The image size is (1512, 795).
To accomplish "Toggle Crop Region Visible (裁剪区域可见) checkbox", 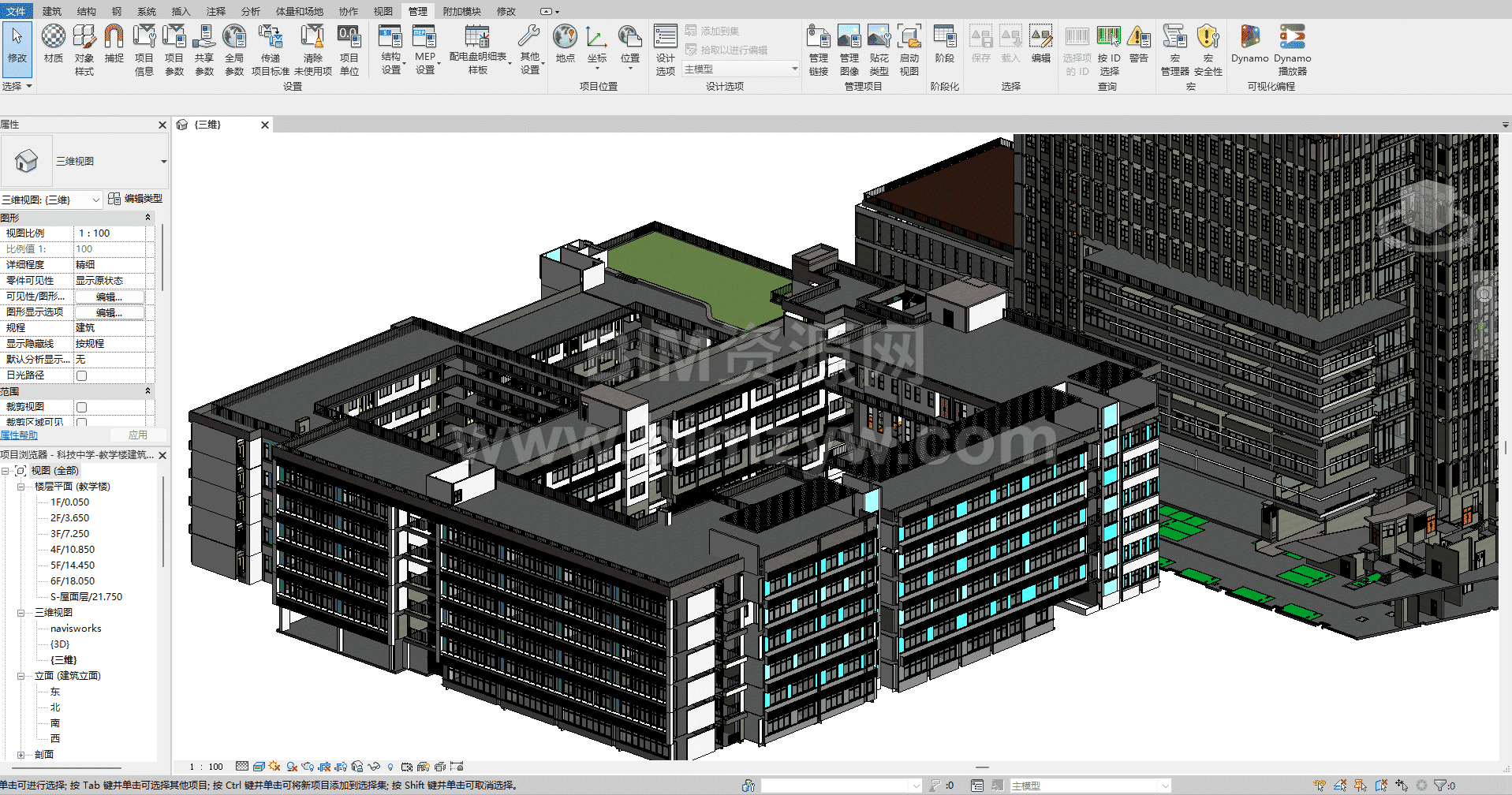I will click(x=81, y=422).
